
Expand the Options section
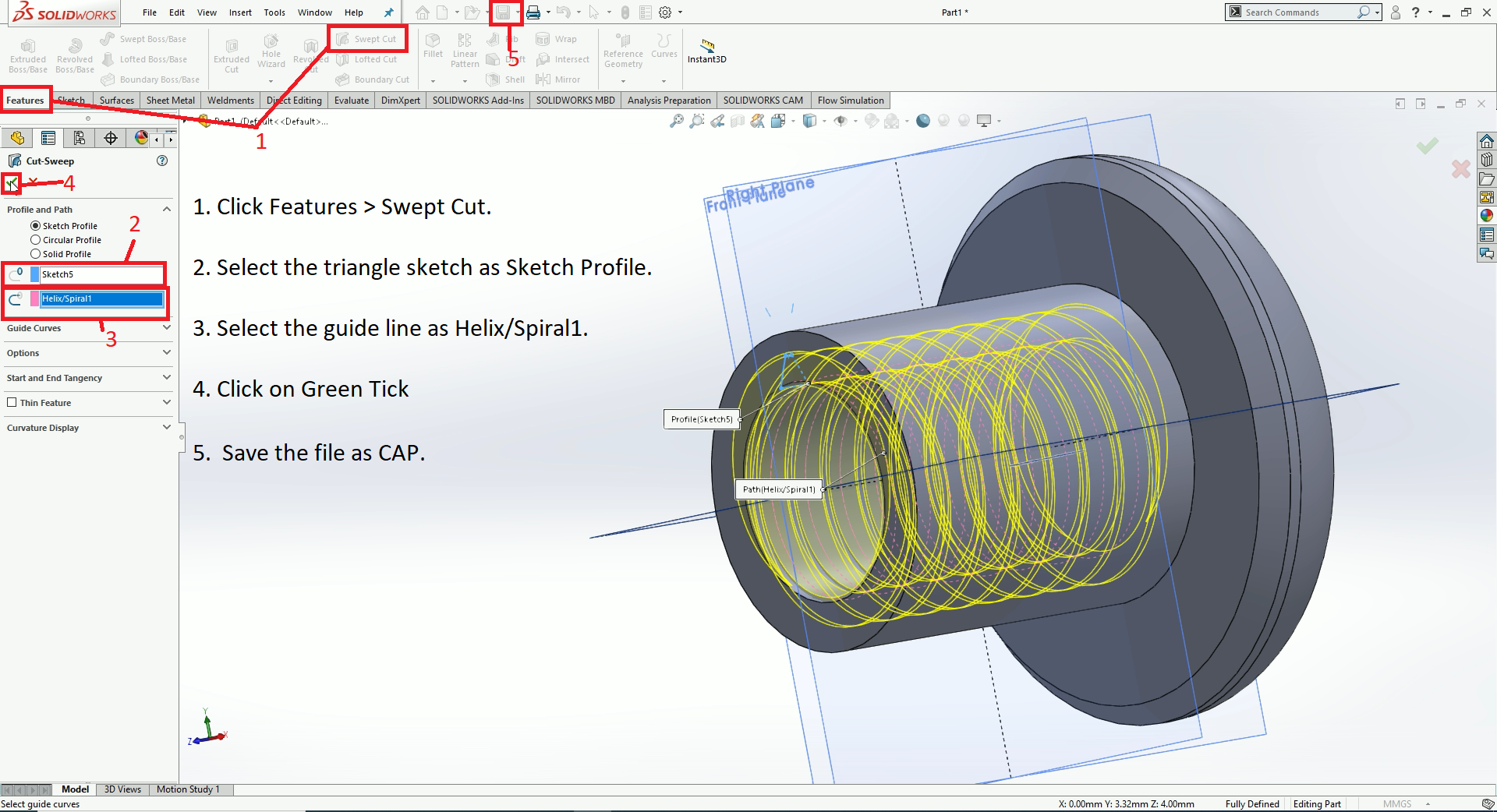tap(167, 353)
